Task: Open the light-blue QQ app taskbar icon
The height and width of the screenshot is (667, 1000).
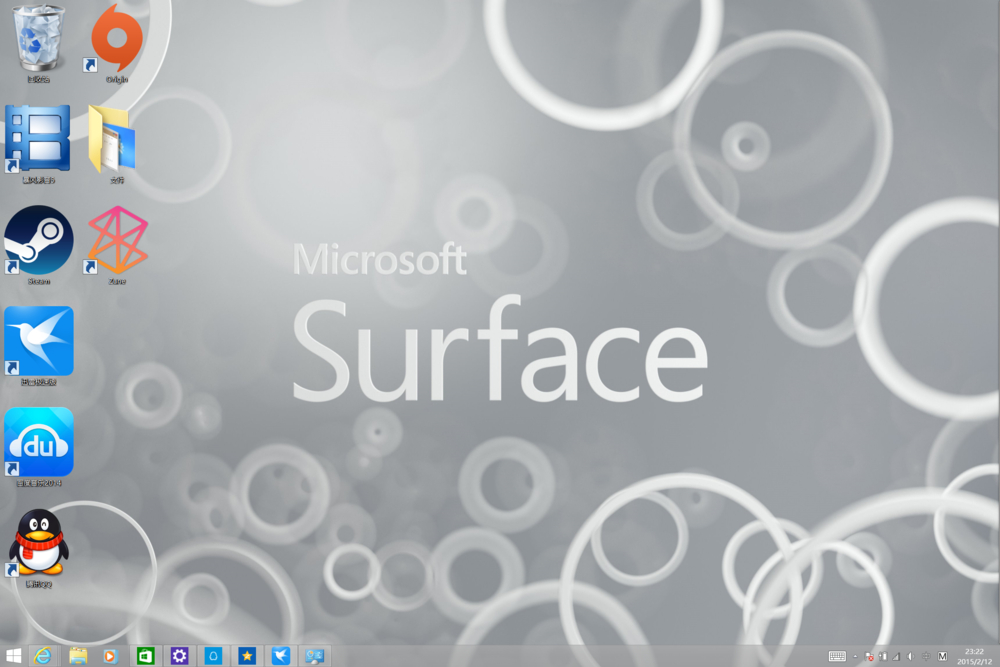Action: (x=213, y=656)
